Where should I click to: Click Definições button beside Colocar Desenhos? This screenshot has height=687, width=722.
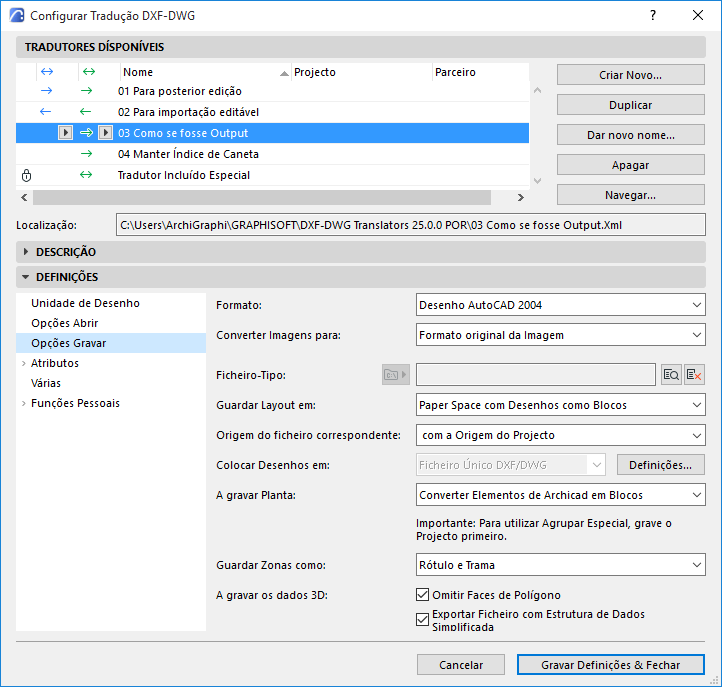point(660,465)
